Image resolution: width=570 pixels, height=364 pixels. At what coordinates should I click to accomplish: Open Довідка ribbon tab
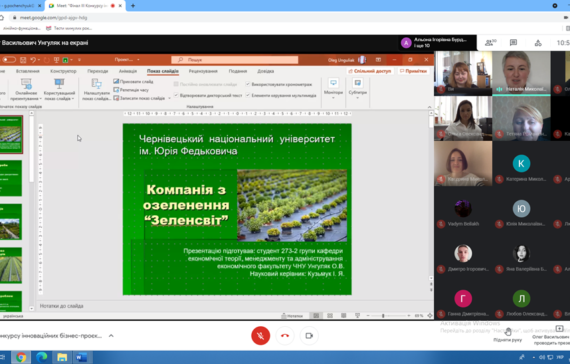coord(265,71)
